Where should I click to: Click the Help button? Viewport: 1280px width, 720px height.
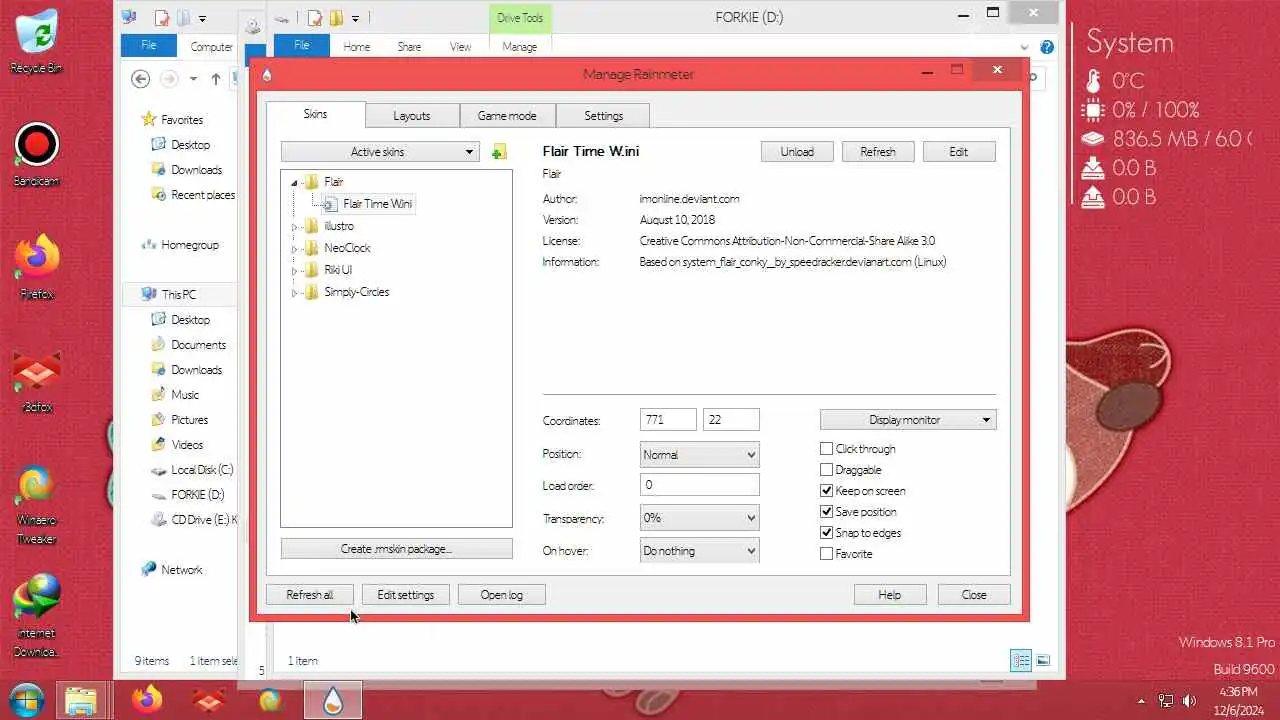point(890,595)
